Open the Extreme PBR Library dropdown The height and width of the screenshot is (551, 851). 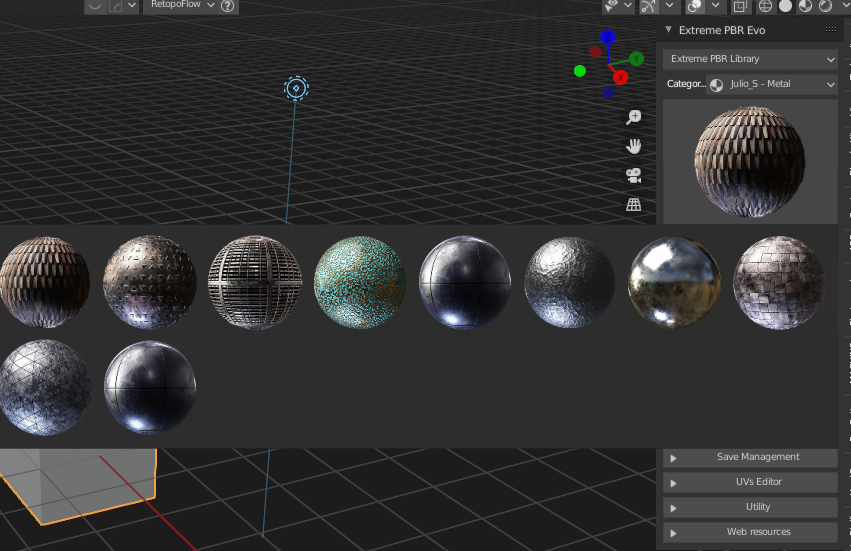click(x=750, y=59)
